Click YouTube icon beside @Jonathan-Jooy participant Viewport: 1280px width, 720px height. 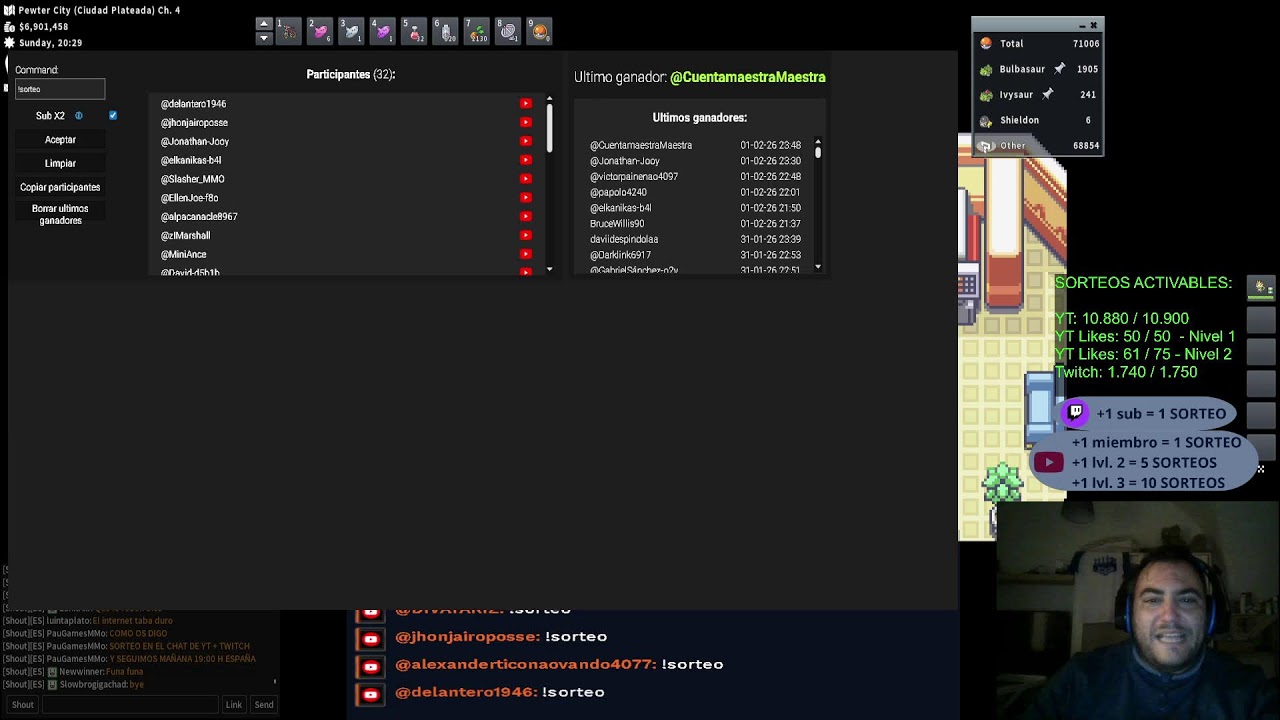(x=526, y=141)
